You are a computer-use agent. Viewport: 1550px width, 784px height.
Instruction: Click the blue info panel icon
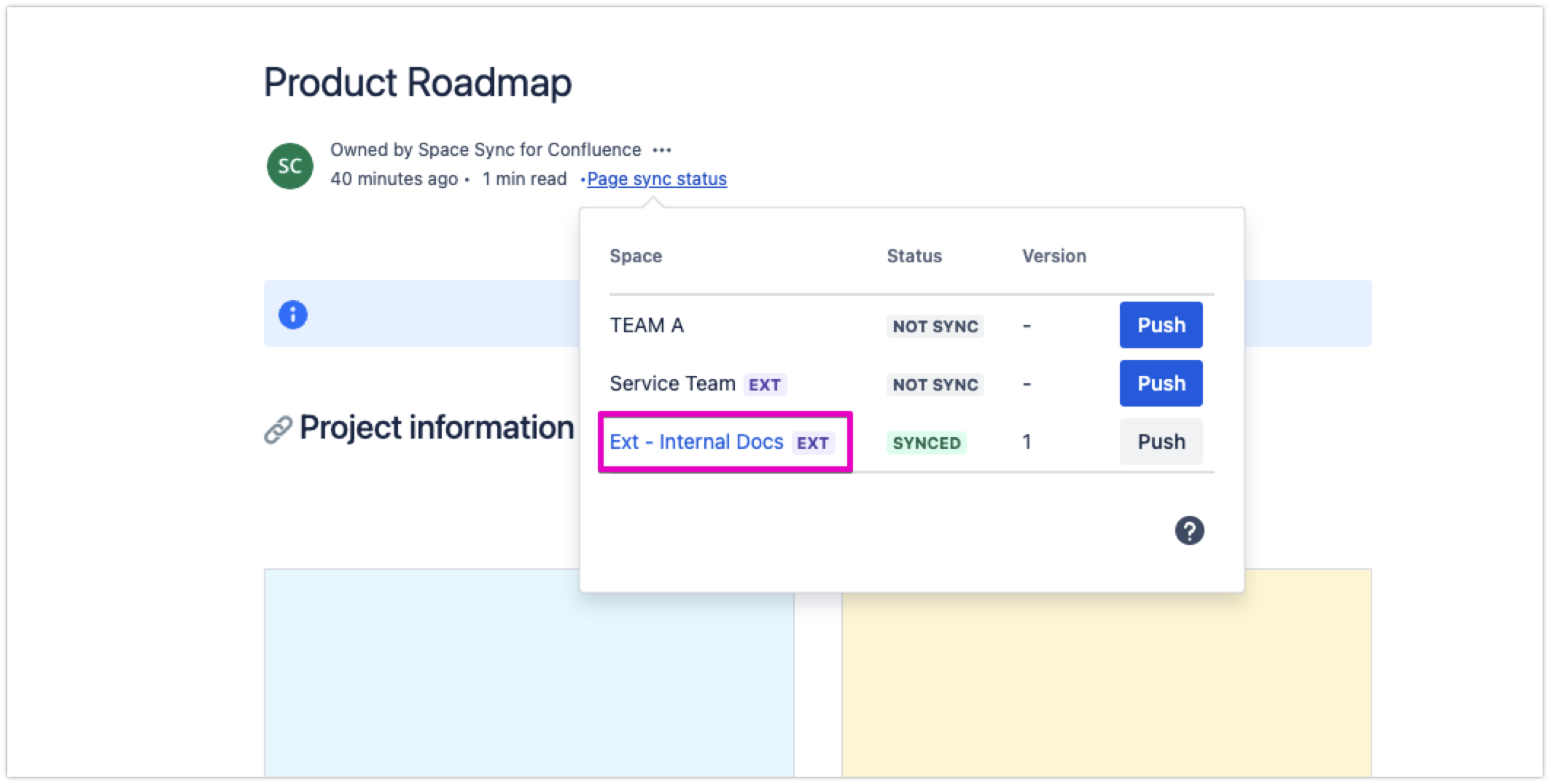point(293,315)
